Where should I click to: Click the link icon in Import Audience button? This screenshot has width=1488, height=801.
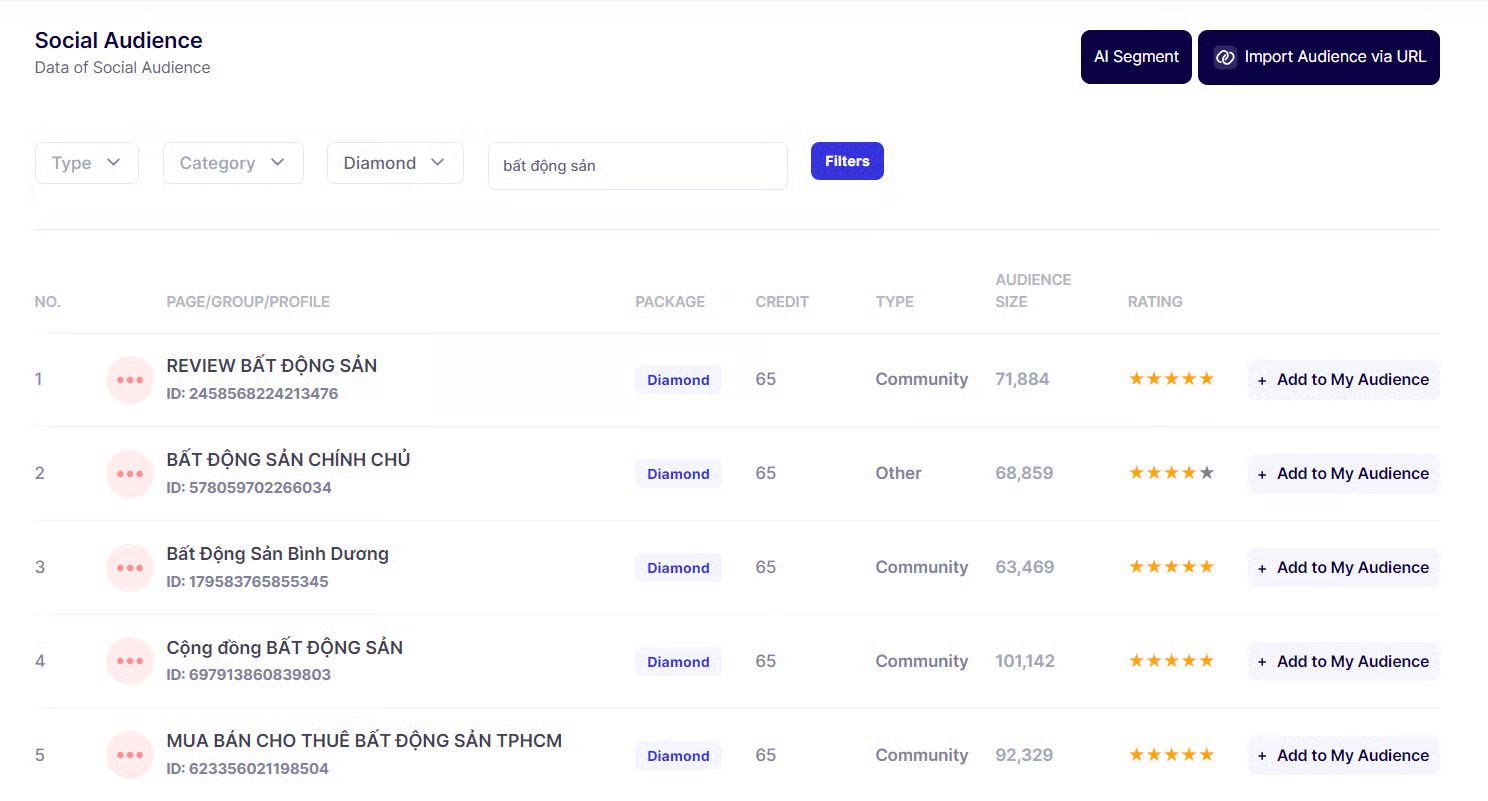[x=1225, y=57]
